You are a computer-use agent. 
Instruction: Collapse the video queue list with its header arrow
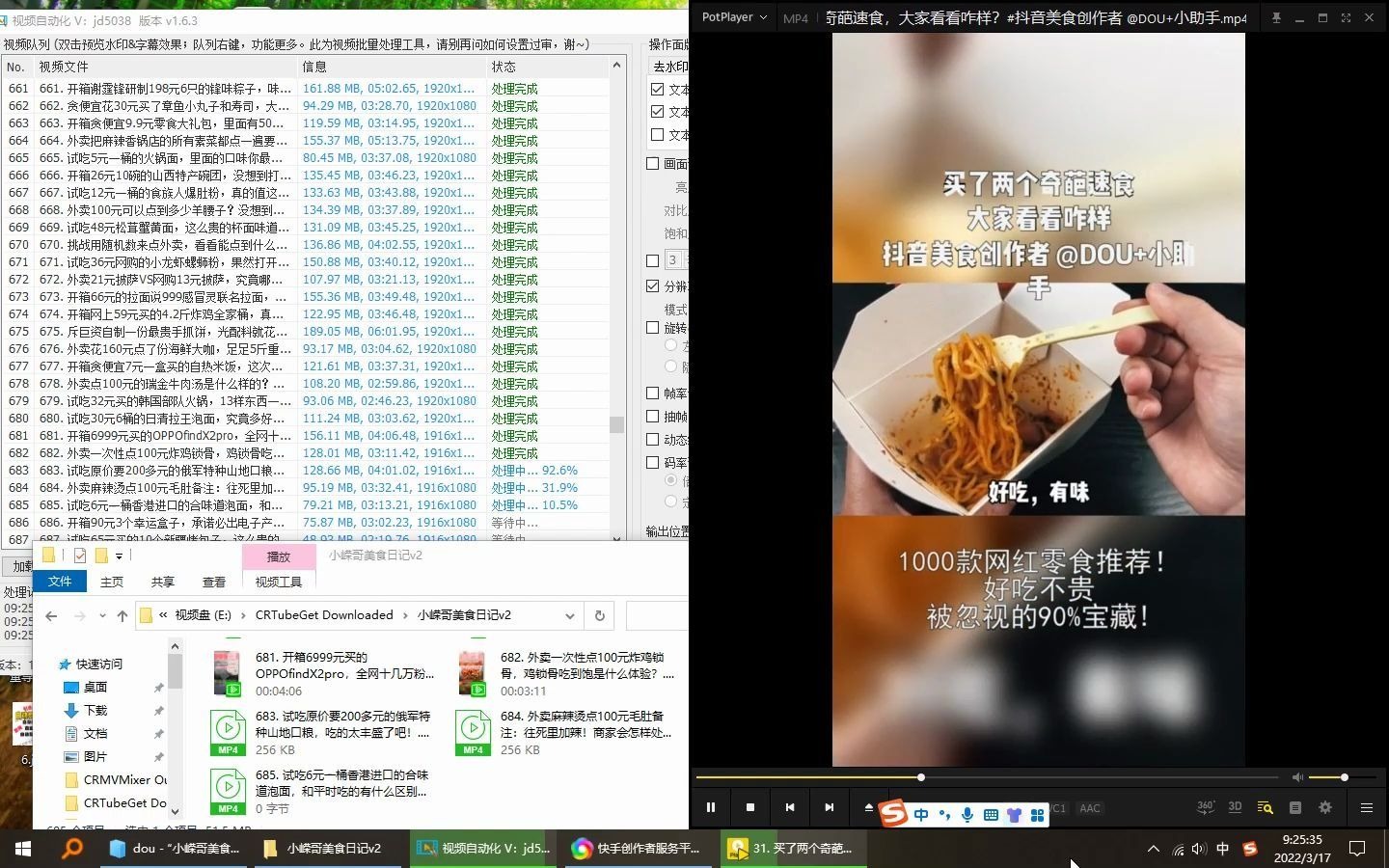[x=616, y=66]
